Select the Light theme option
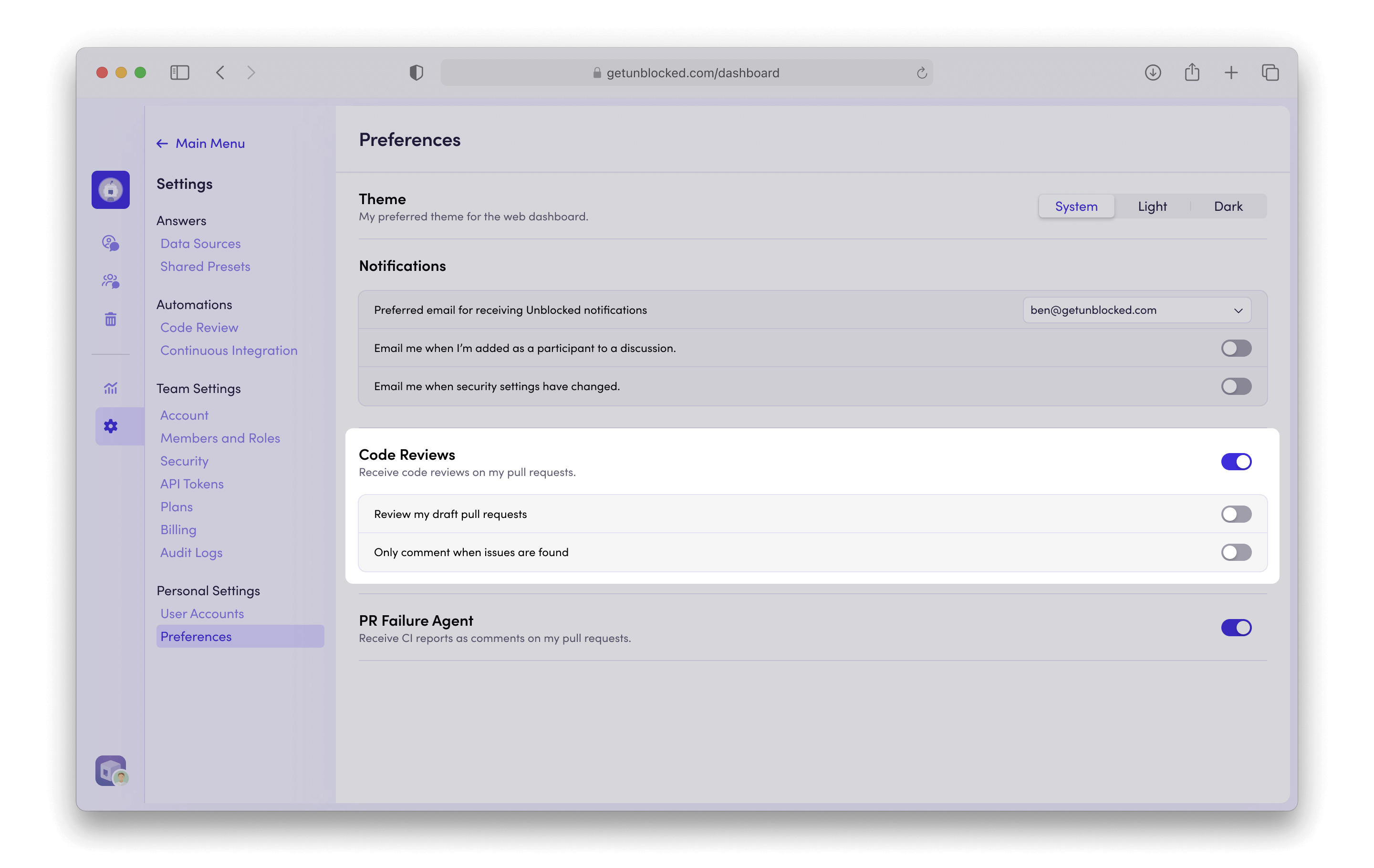1374x868 pixels. (1153, 206)
